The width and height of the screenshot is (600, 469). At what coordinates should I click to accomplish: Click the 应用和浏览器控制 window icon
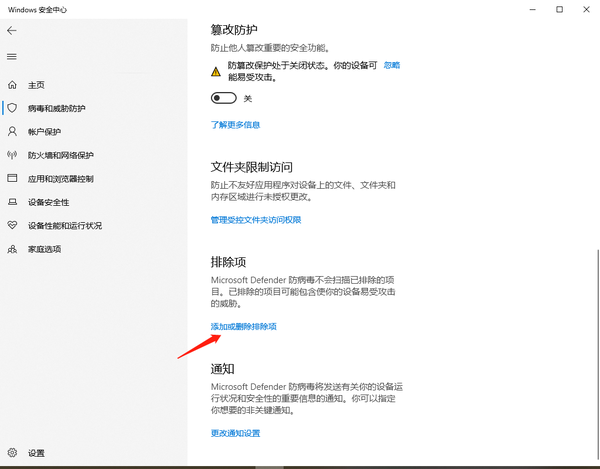pos(13,178)
